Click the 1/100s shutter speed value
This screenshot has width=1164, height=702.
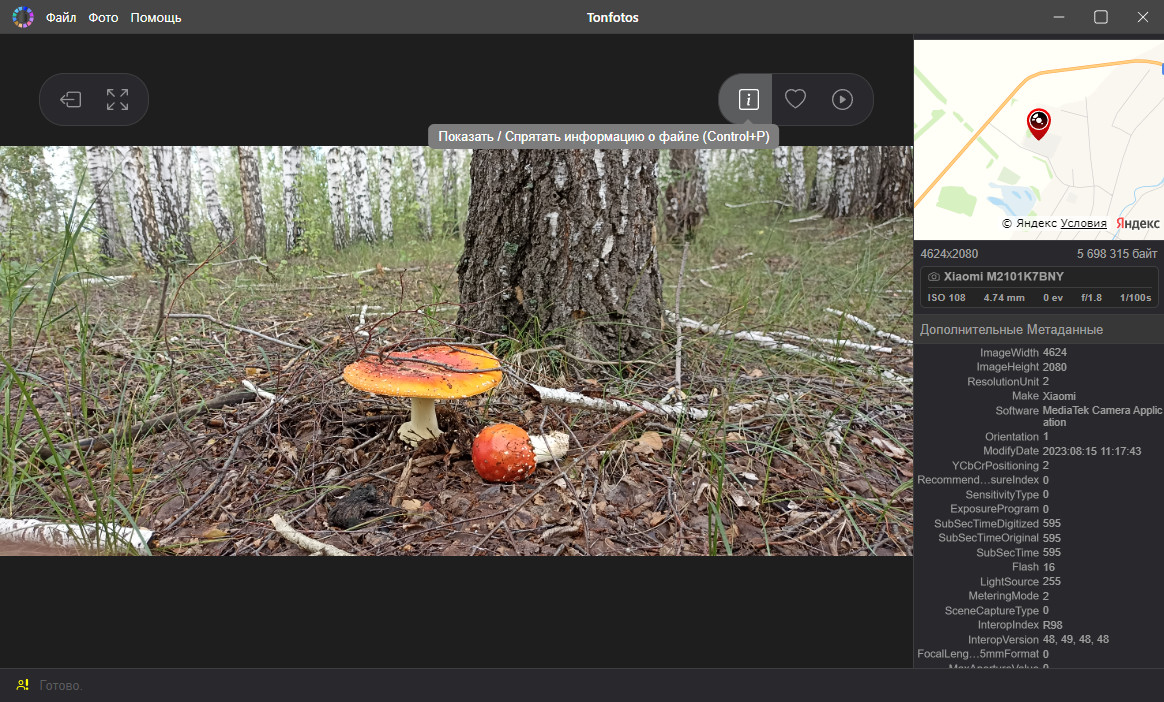(1135, 298)
